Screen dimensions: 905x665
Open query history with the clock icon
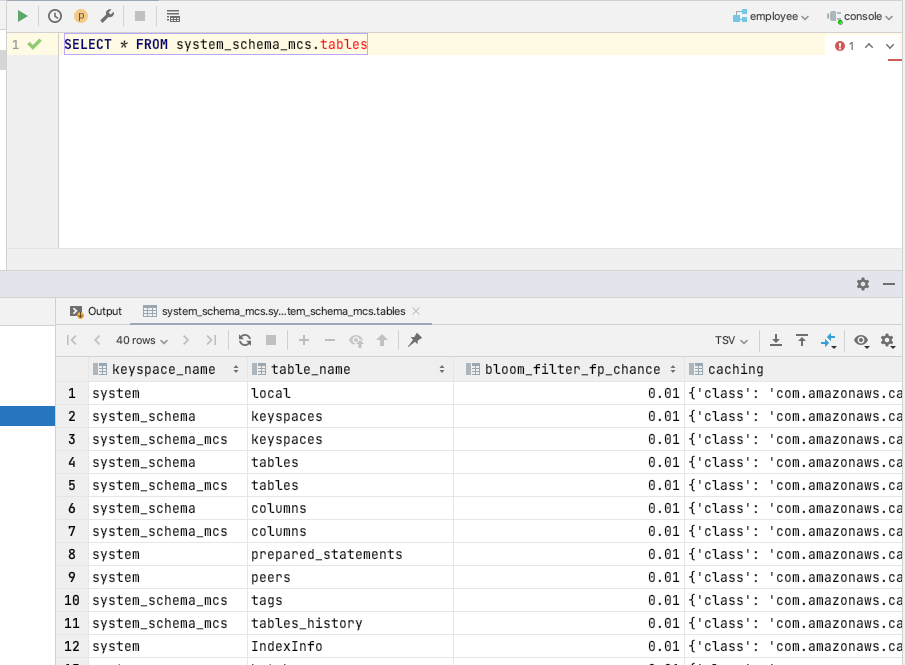[55, 16]
